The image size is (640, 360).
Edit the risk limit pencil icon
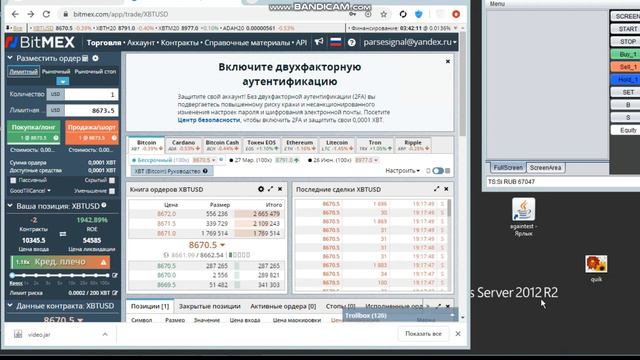115,293
